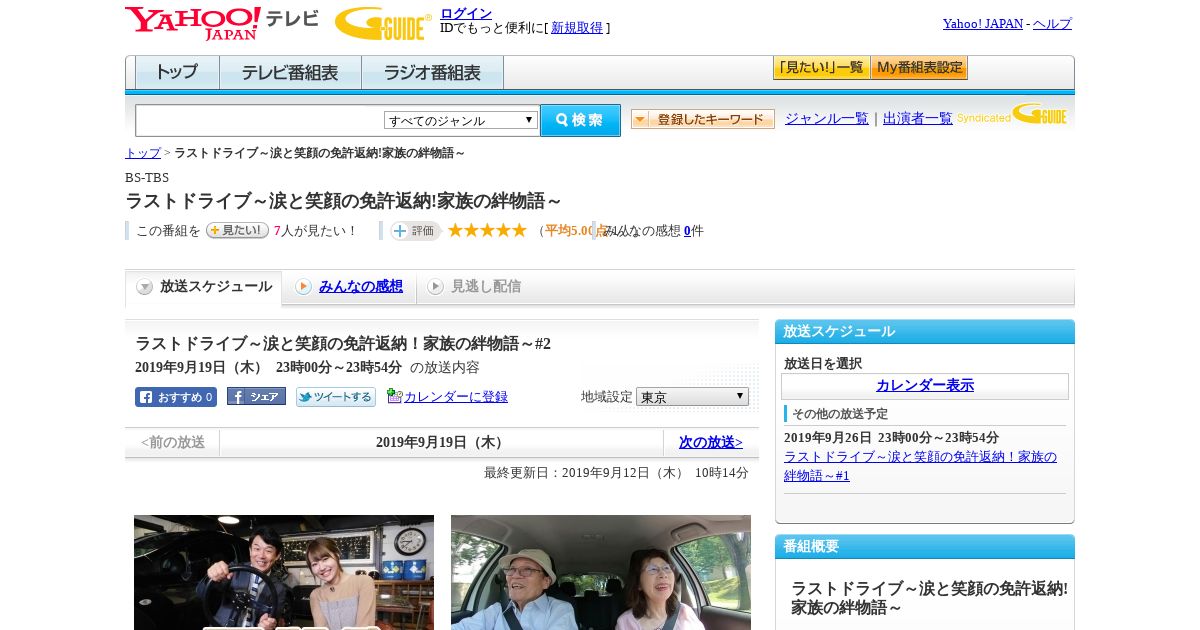Screen dimensions: 1200x630
Task: Open the すべてのジャンル genre dropdown
Action: click(x=461, y=120)
